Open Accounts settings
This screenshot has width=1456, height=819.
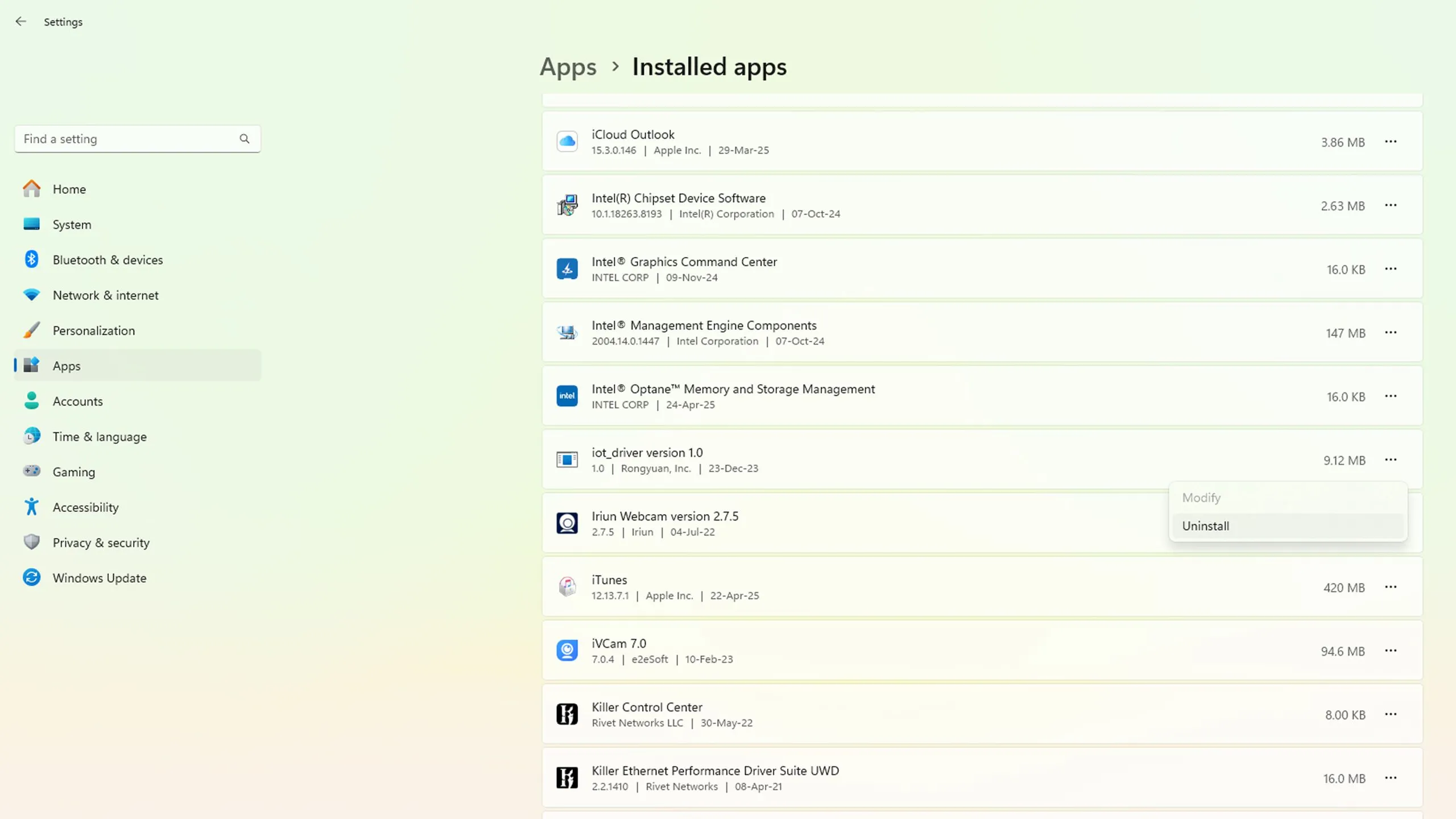(x=138, y=401)
